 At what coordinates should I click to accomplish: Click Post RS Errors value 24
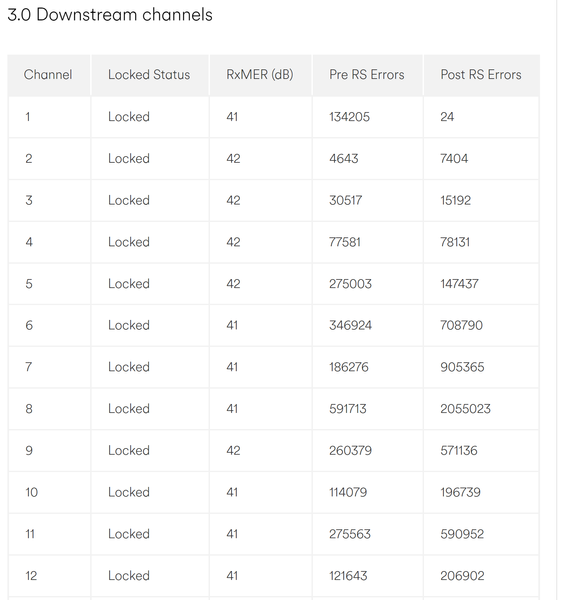coord(447,117)
